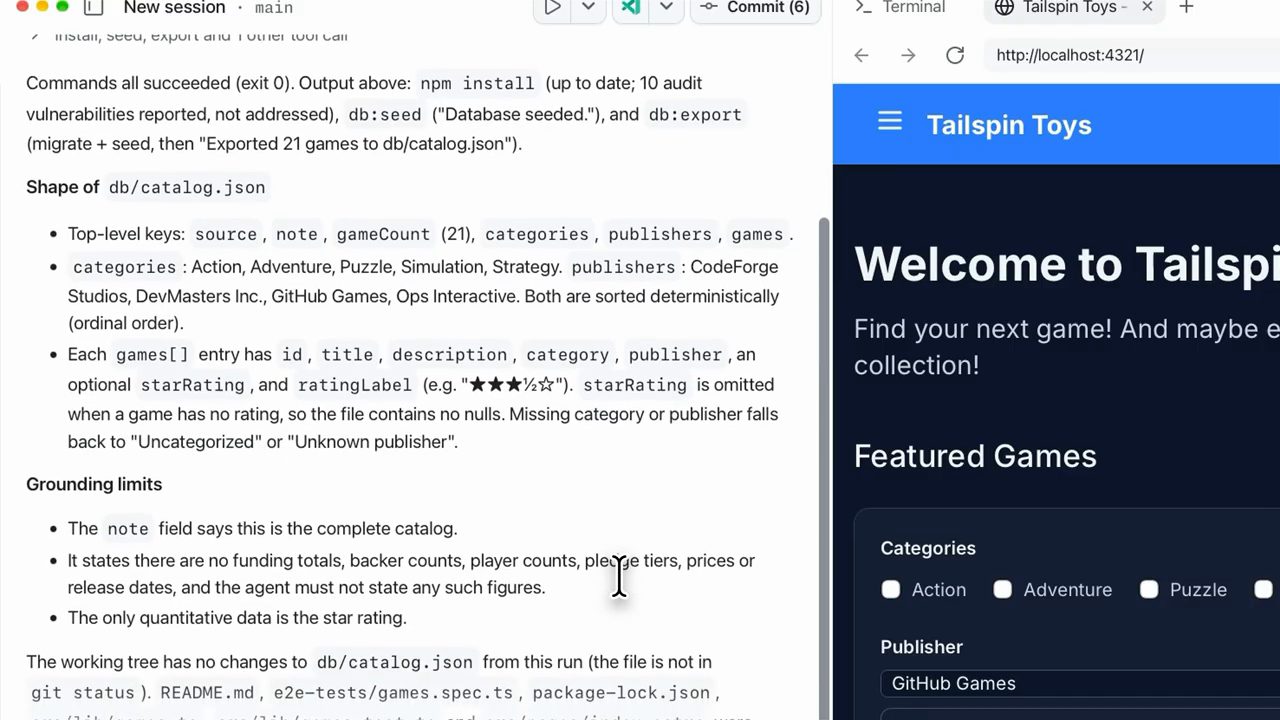Expand the collapsed tool call row
Screen dimensions: 1280x720
pyautogui.click(x=190, y=35)
